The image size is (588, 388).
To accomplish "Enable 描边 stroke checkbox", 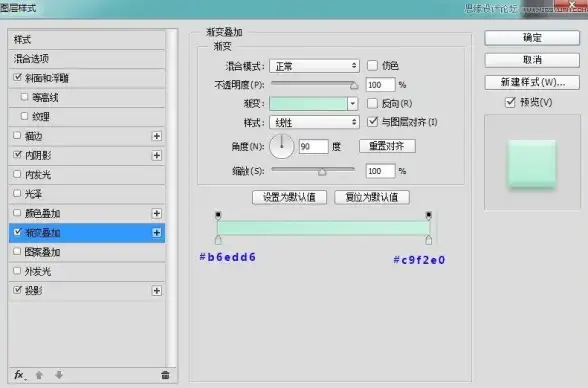I will coord(17,135).
